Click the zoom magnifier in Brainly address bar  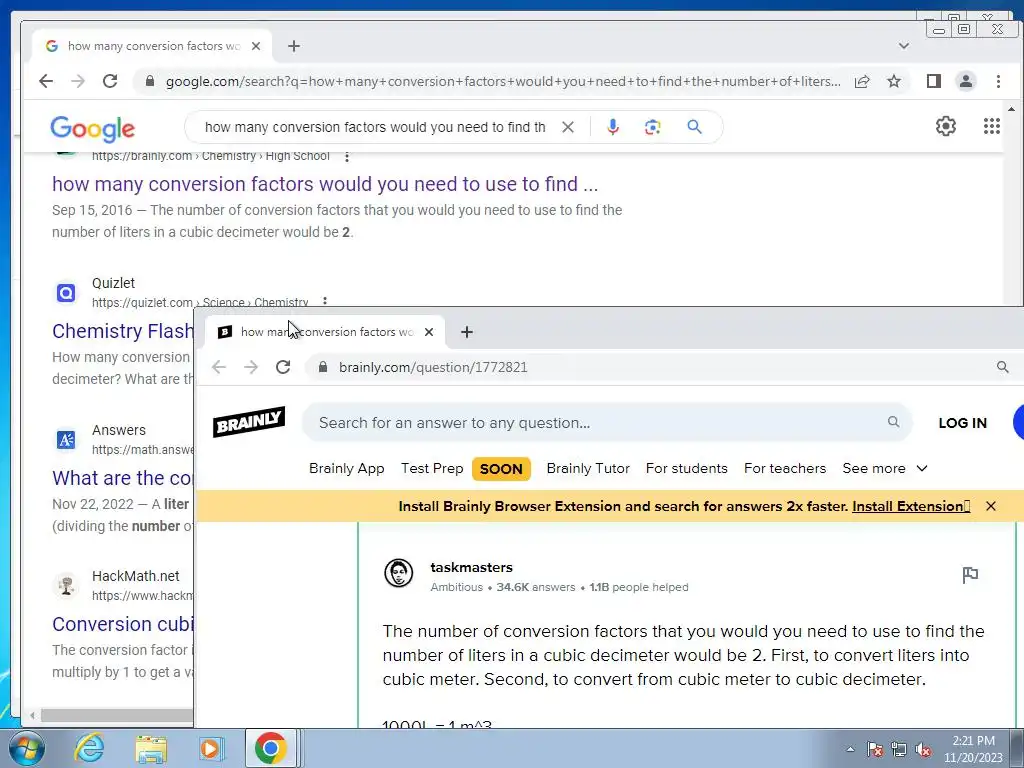(1002, 367)
